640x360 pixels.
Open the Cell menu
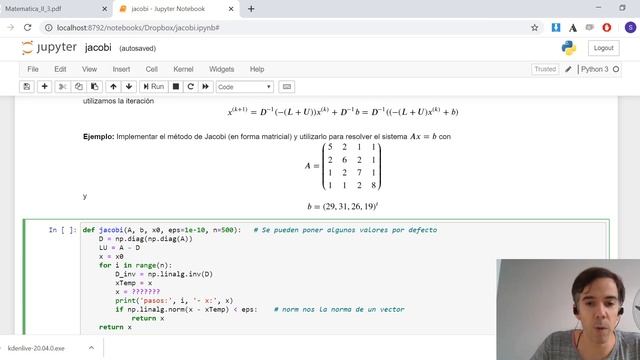coord(151,69)
